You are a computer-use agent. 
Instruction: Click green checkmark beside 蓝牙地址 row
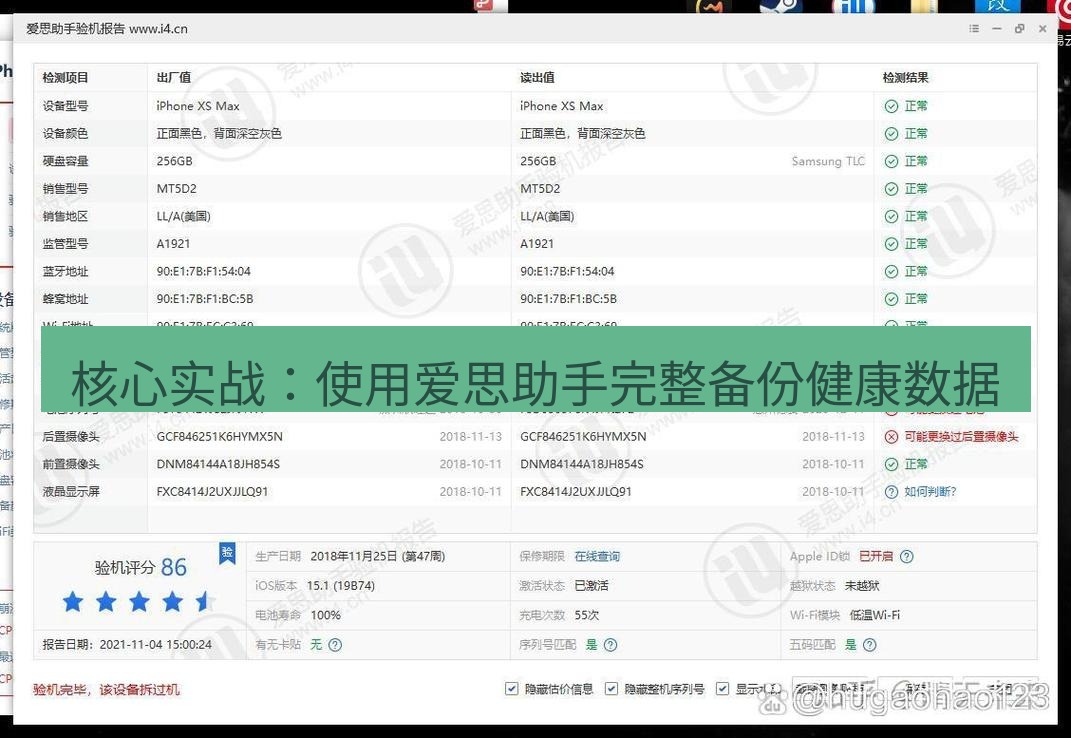pyautogui.click(x=890, y=271)
